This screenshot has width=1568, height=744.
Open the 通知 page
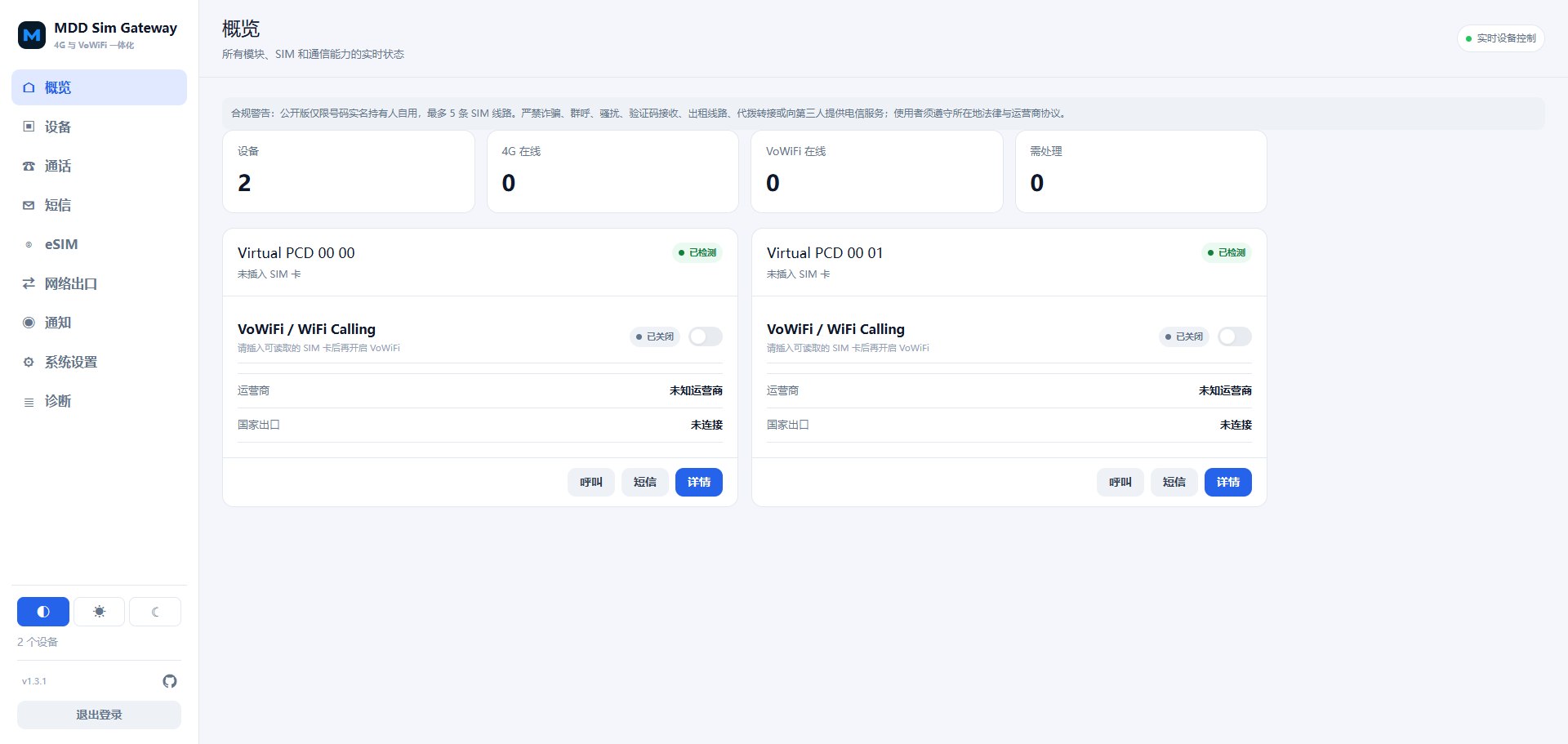99,323
